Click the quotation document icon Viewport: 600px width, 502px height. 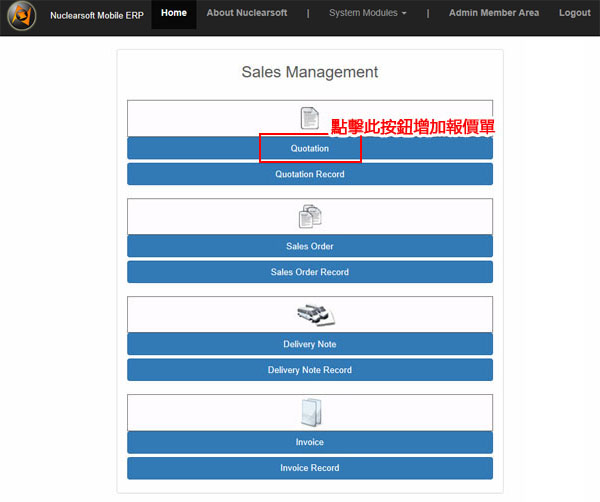310,118
